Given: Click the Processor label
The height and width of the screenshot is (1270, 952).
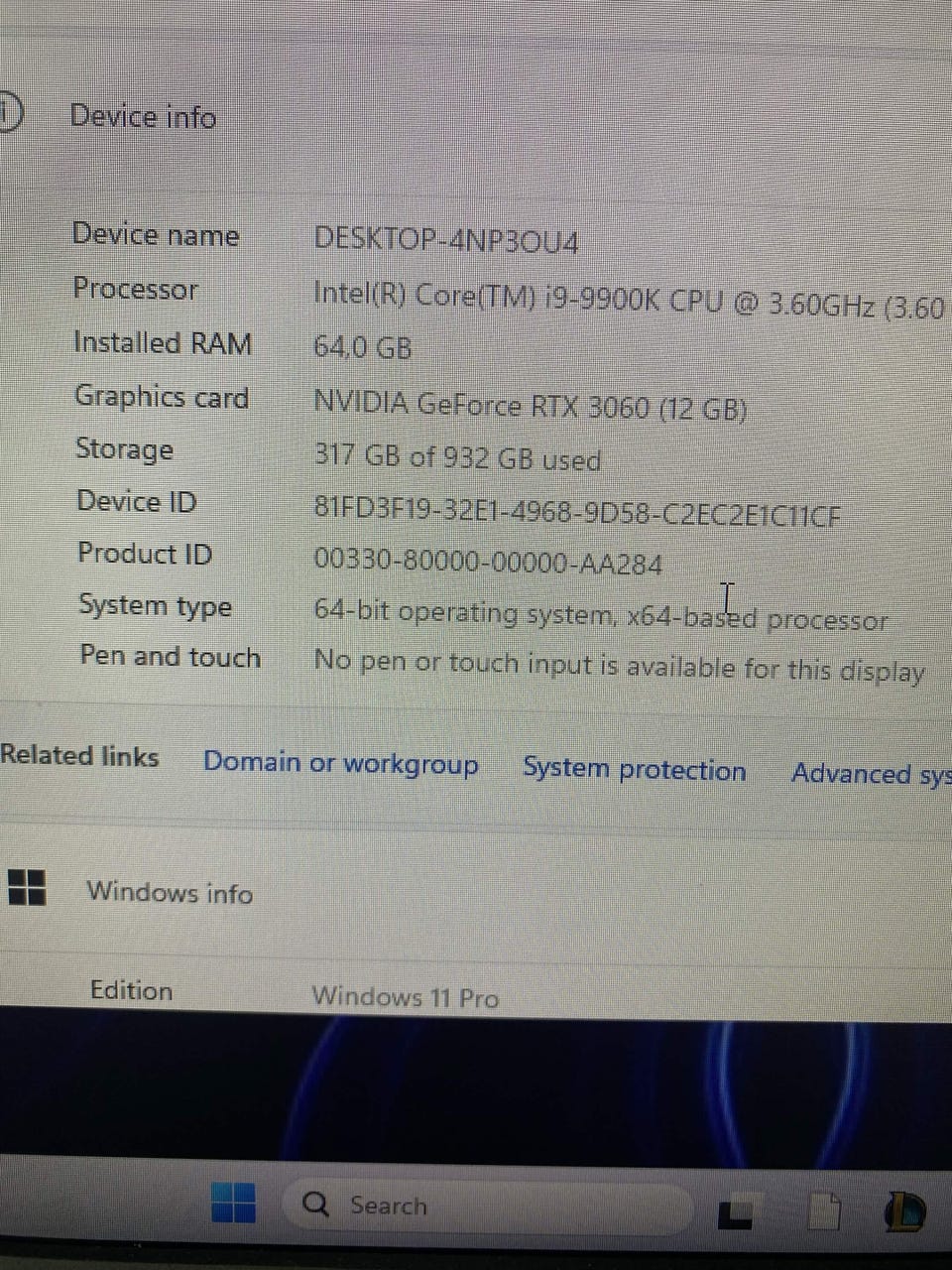Looking at the screenshot, I should (136, 289).
